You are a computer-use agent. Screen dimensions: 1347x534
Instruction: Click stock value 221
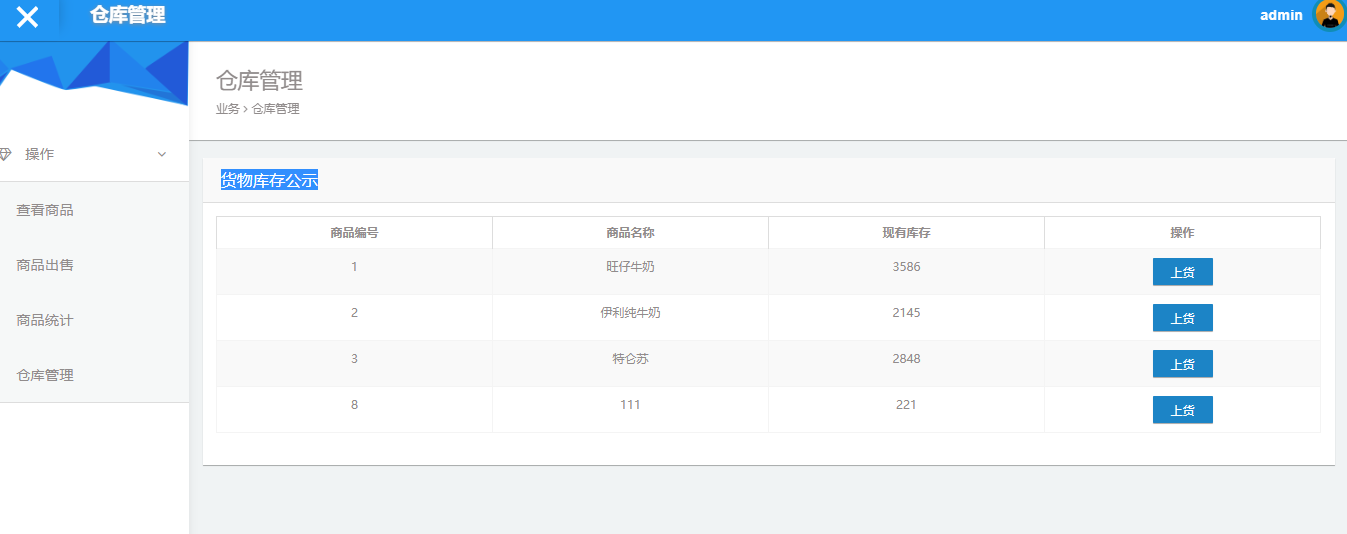(x=906, y=405)
